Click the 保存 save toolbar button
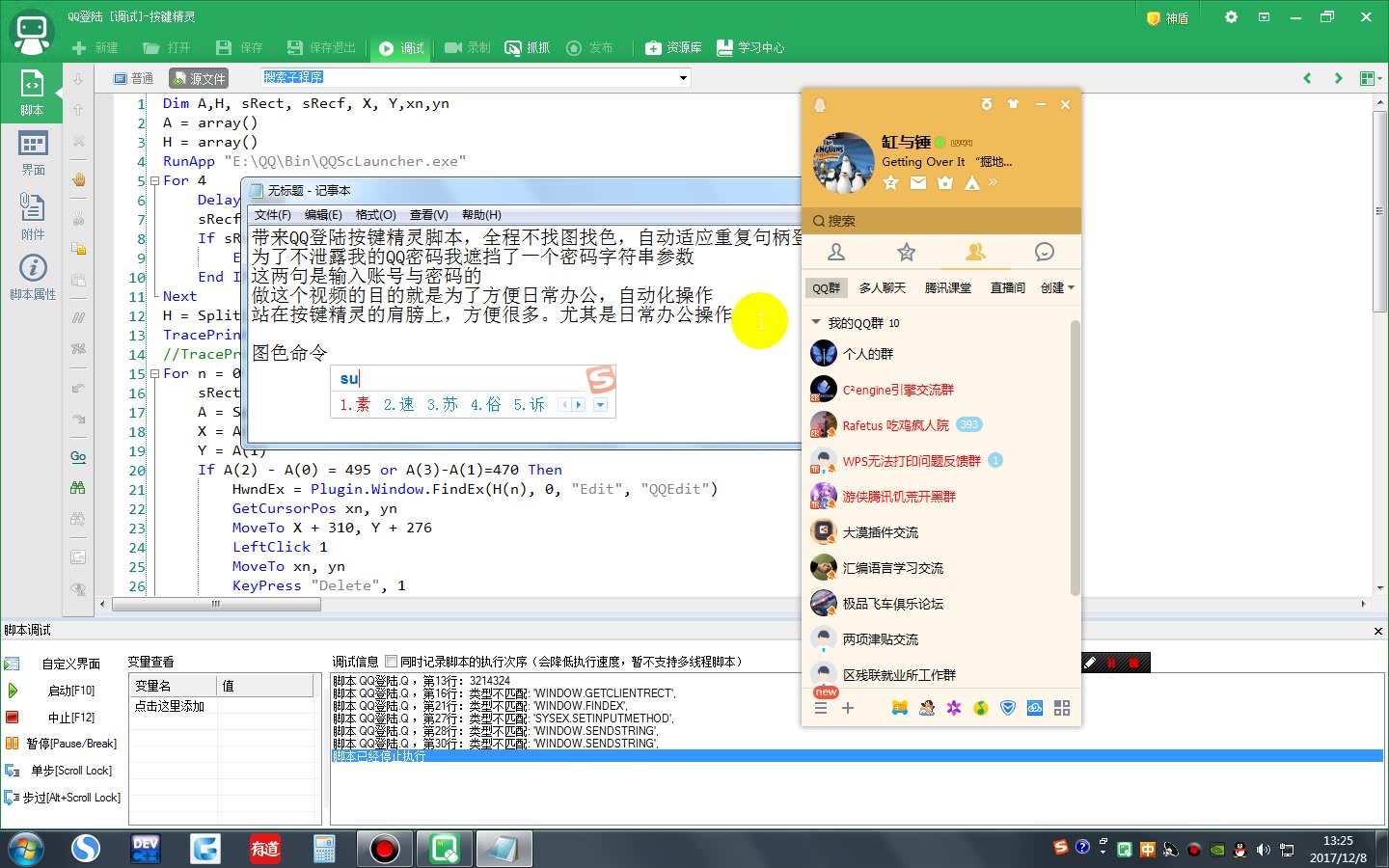 pyautogui.click(x=239, y=47)
